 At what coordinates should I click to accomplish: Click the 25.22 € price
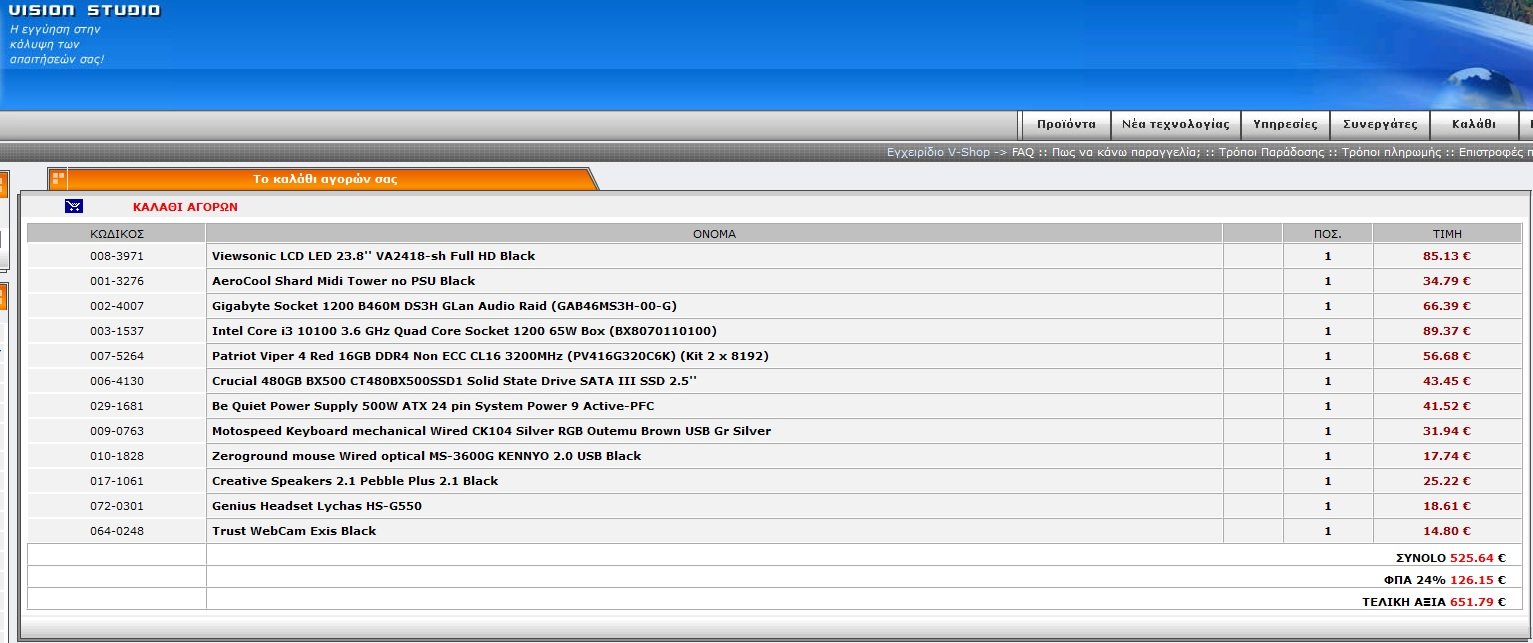tap(1447, 481)
